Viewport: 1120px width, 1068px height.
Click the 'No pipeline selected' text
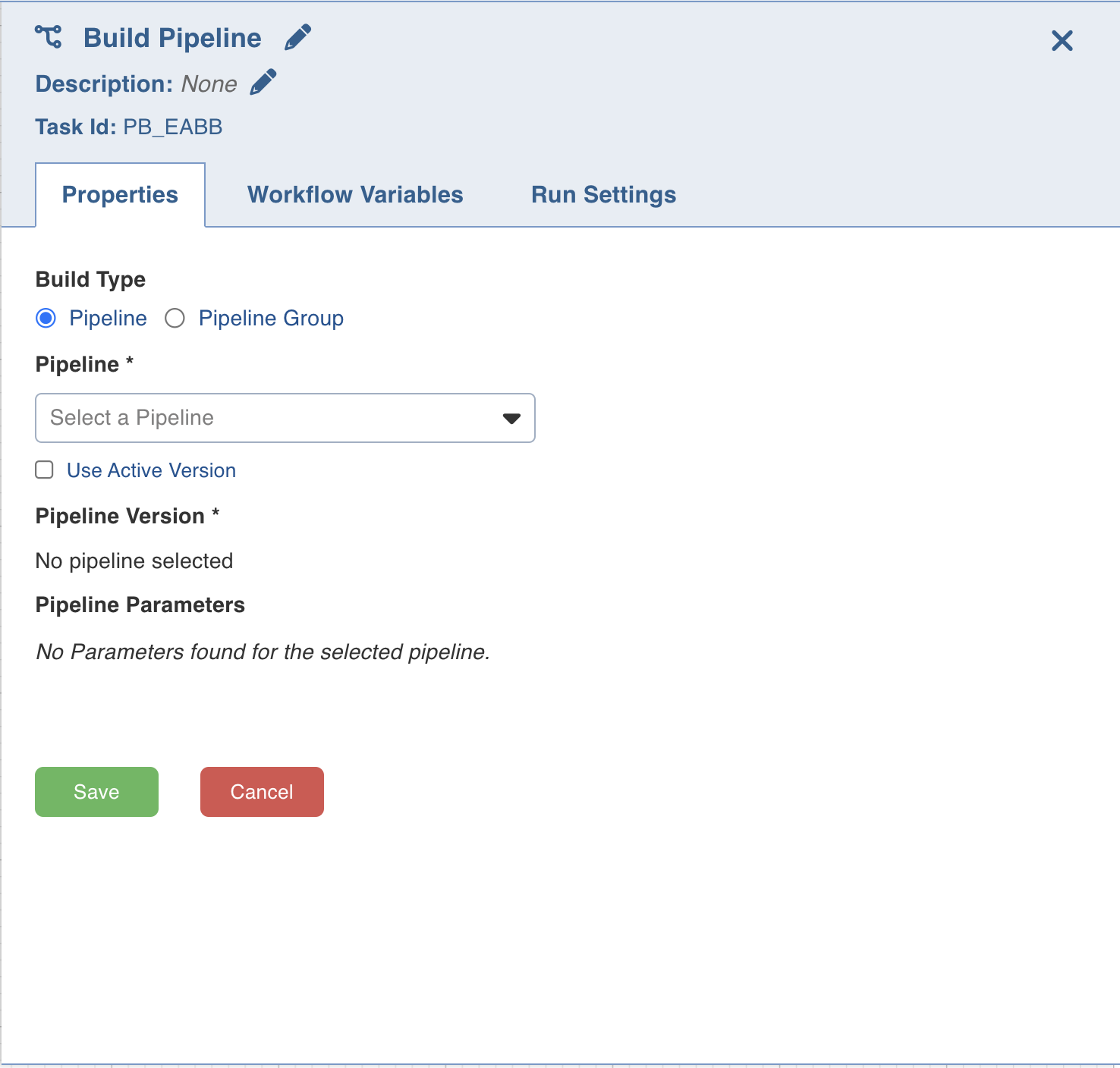pyautogui.click(x=134, y=561)
